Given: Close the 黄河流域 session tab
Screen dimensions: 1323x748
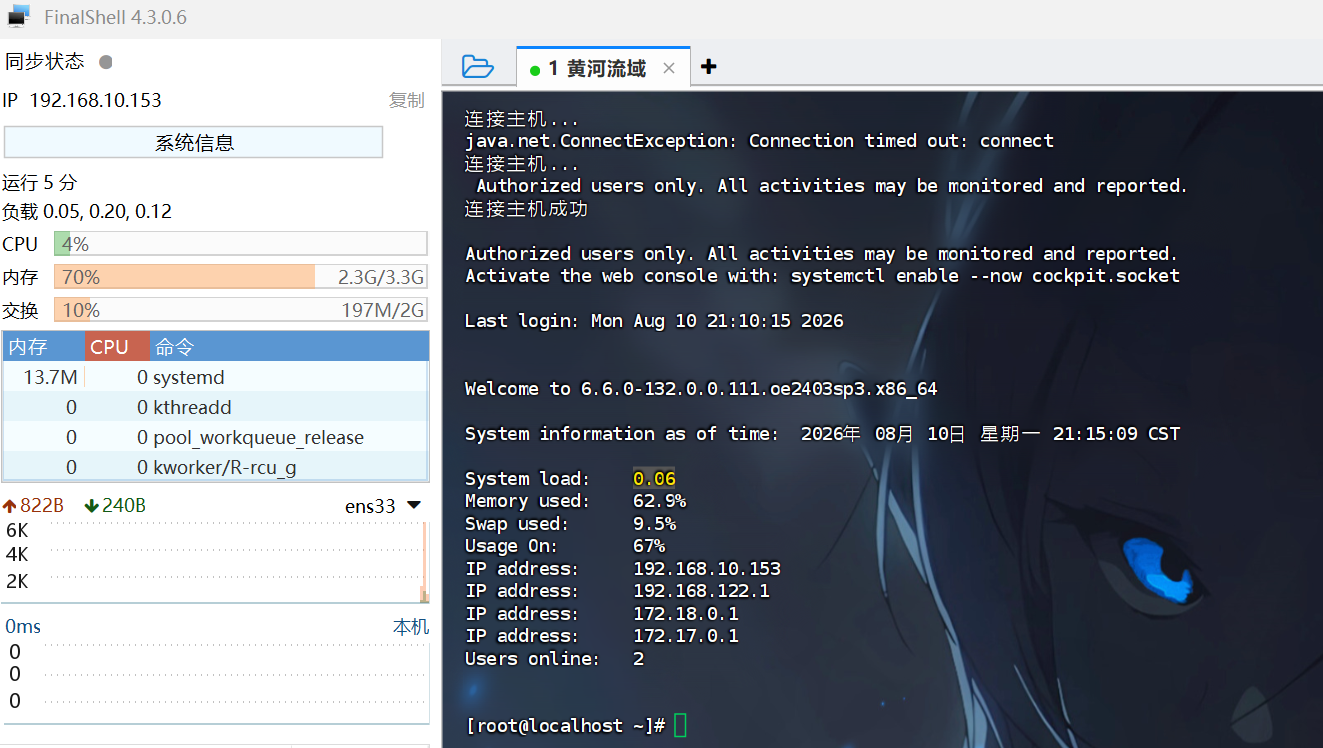Looking at the screenshot, I should tap(669, 68).
